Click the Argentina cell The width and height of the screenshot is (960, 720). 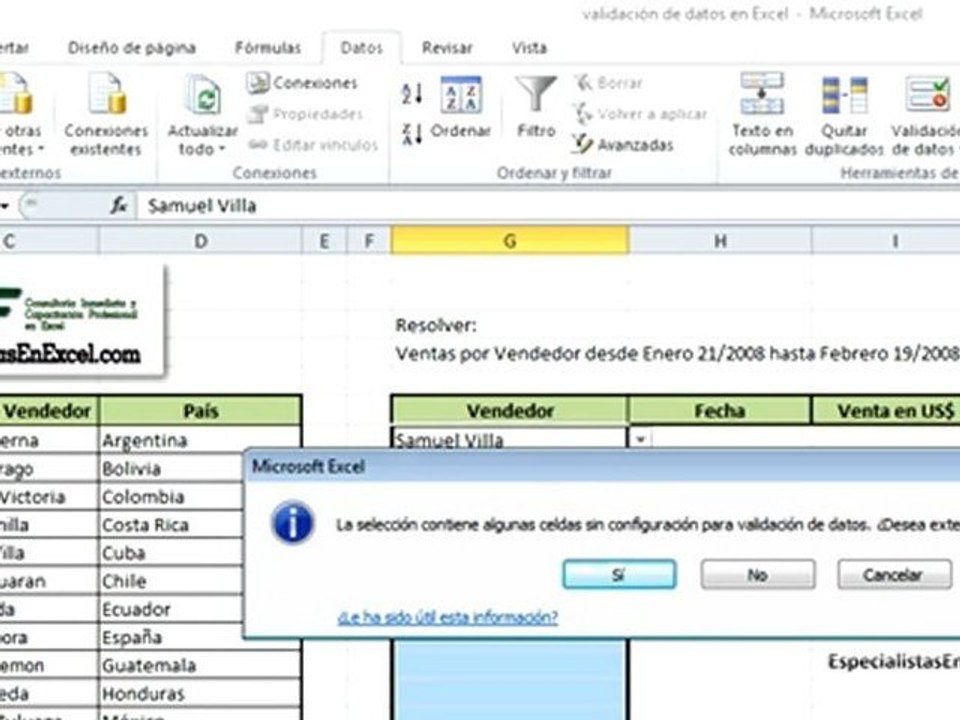click(200, 440)
